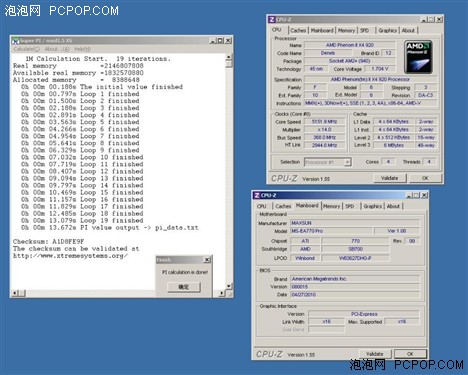Switch to Graphics tab in top CPU-Z
This screenshot has width=468, height=375.
point(387,30)
